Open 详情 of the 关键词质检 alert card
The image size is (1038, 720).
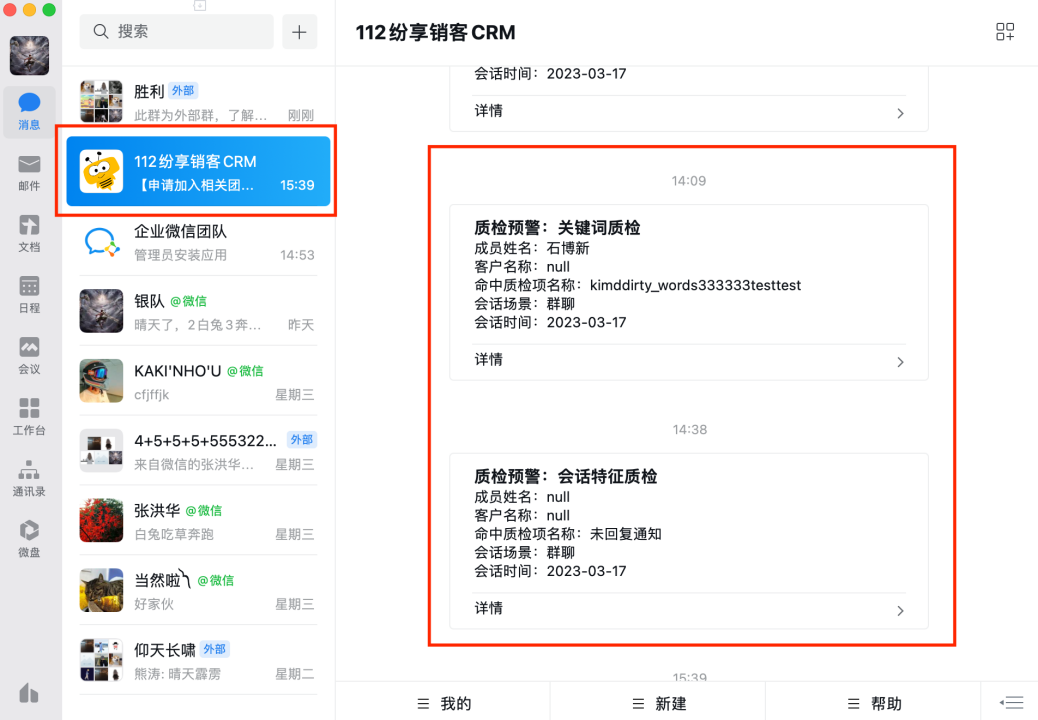pyautogui.click(x=688, y=361)
